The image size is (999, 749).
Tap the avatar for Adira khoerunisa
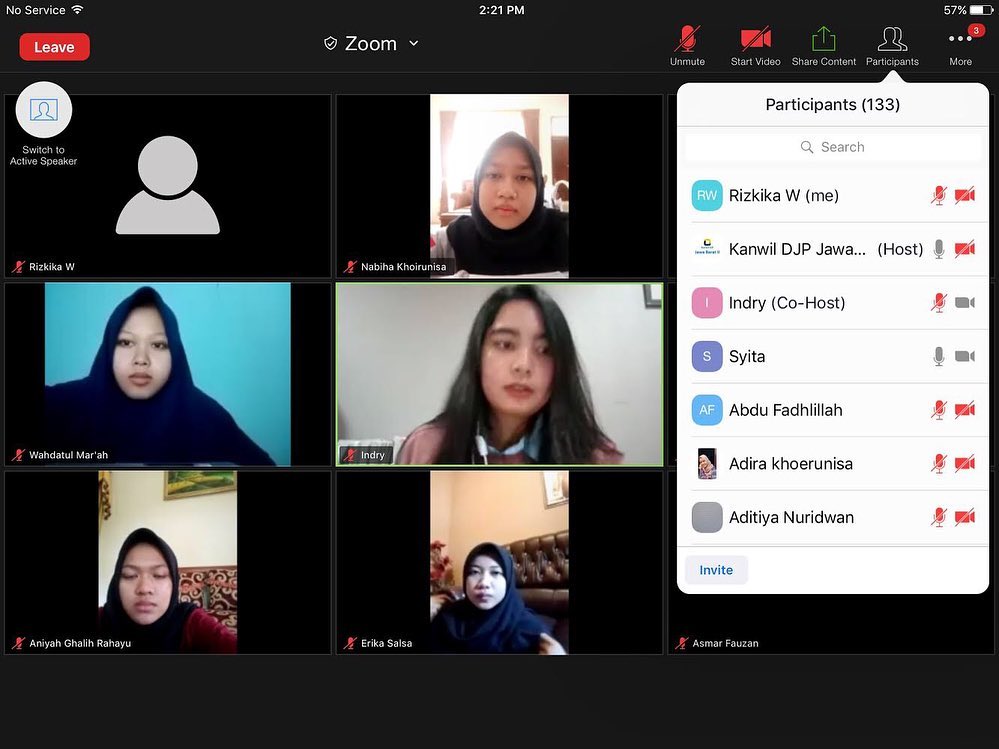pos(707,464)
